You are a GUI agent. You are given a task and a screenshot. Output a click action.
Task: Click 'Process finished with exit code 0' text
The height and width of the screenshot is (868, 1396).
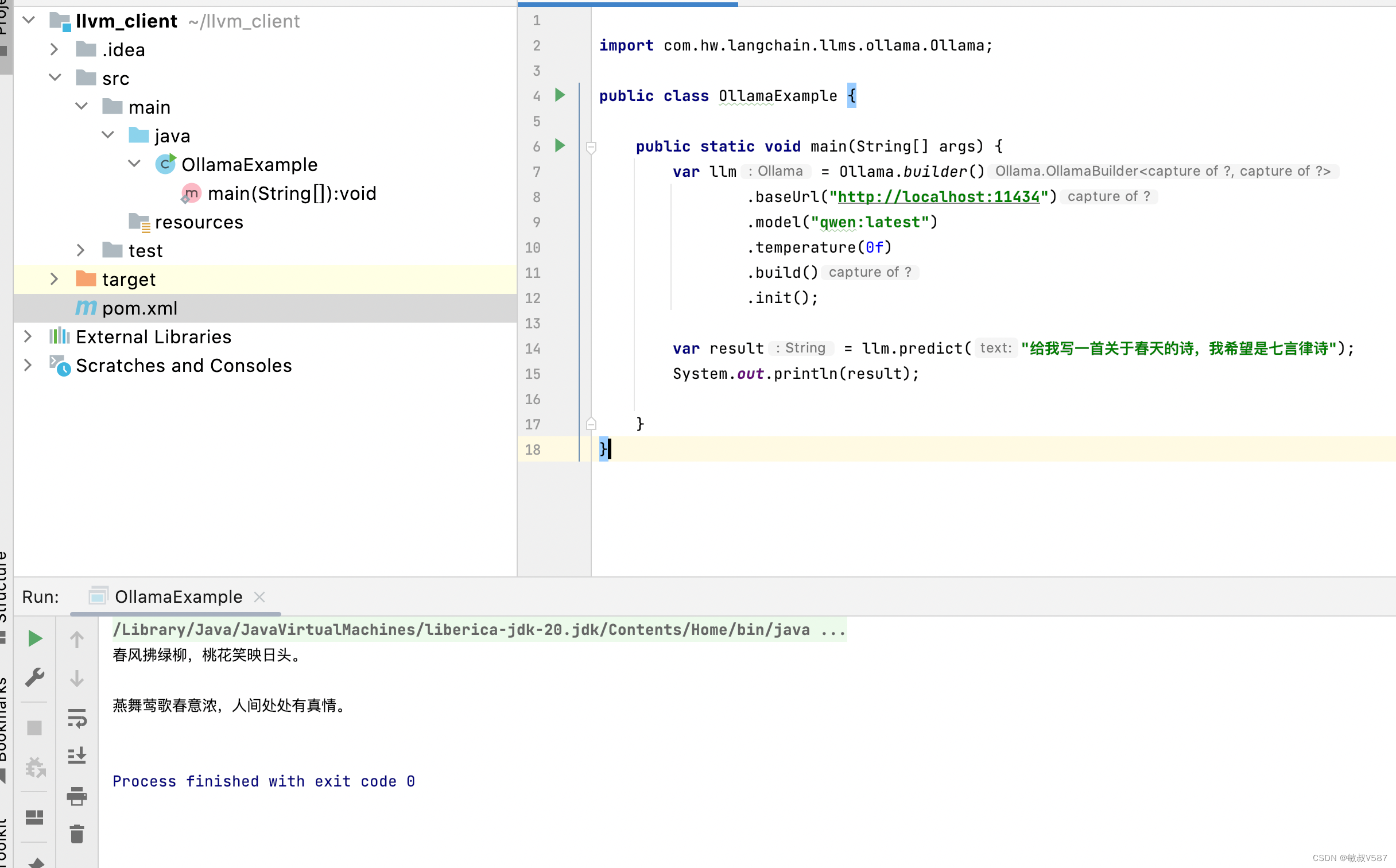pos(264,781)
